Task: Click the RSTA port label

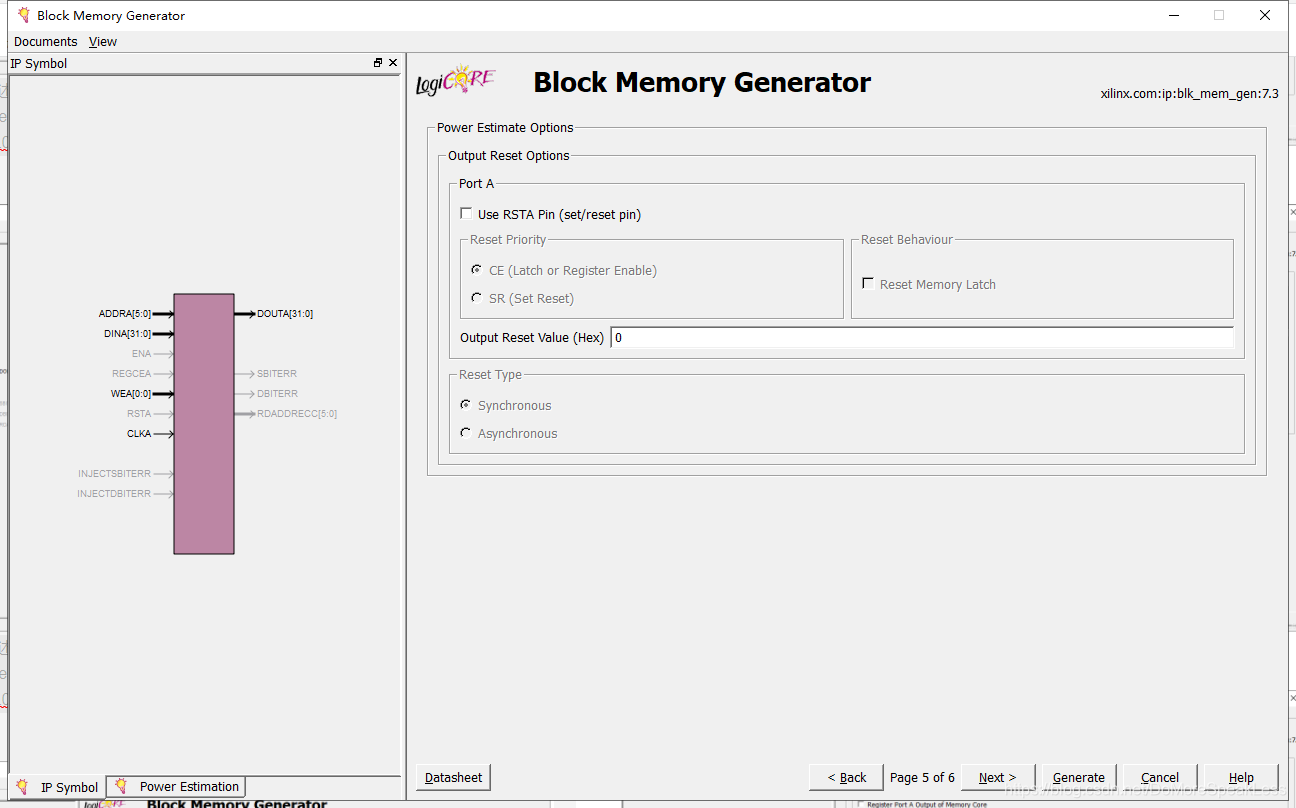Action: (139, 414)
